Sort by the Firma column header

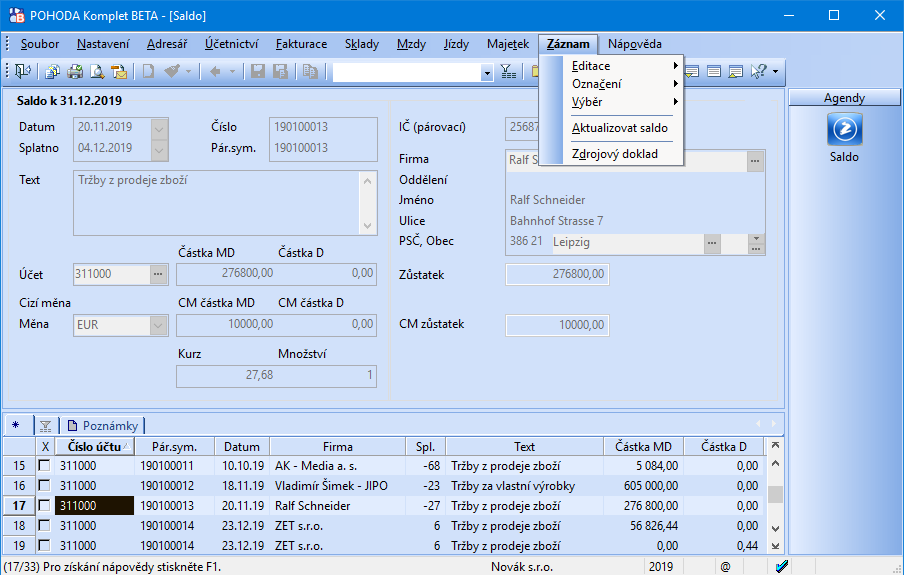[x=337, y=446]
